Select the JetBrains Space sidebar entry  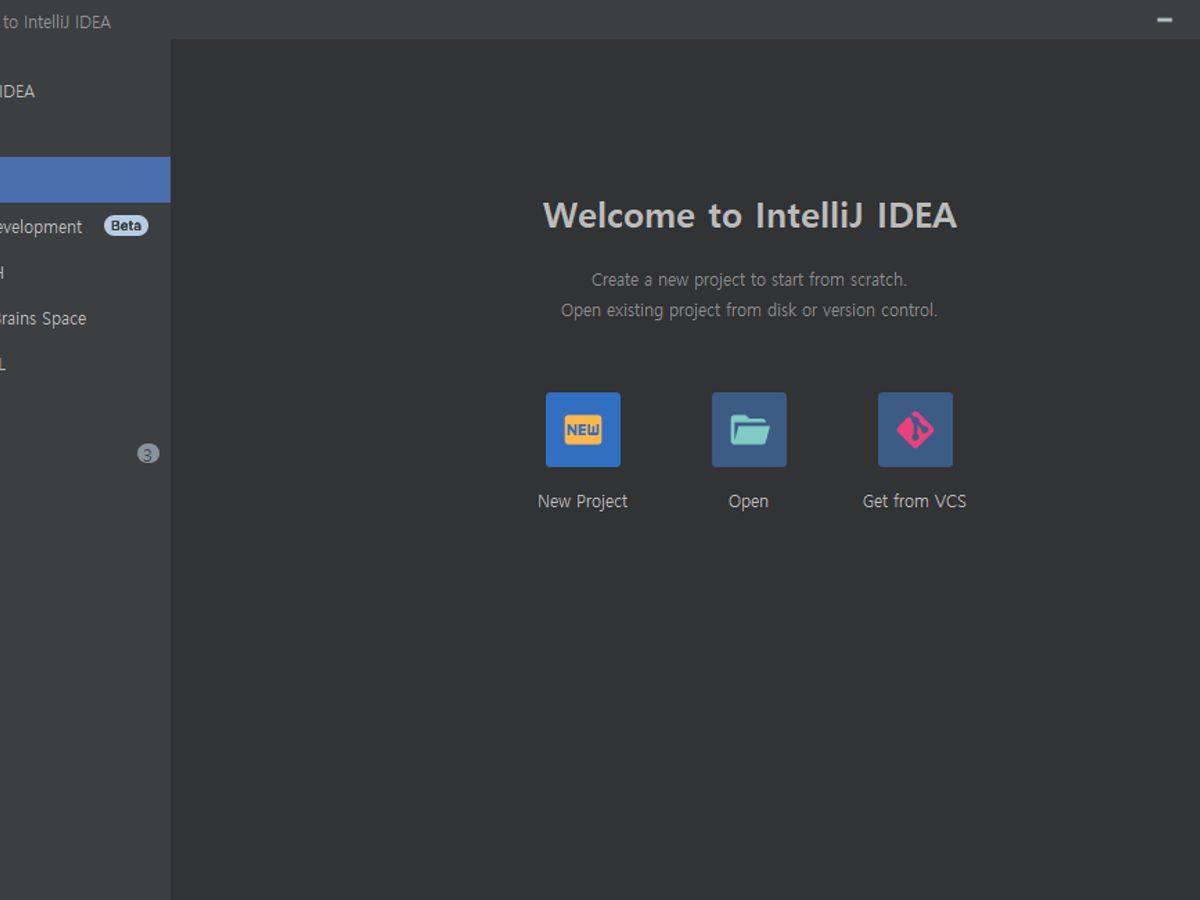pos(44,319)
